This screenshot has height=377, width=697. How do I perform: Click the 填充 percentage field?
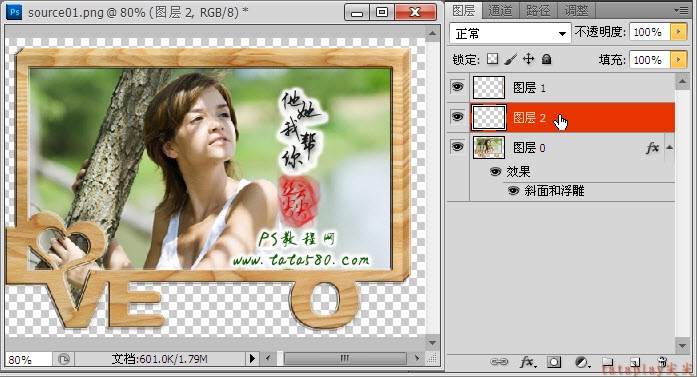[x=650, y=60]
